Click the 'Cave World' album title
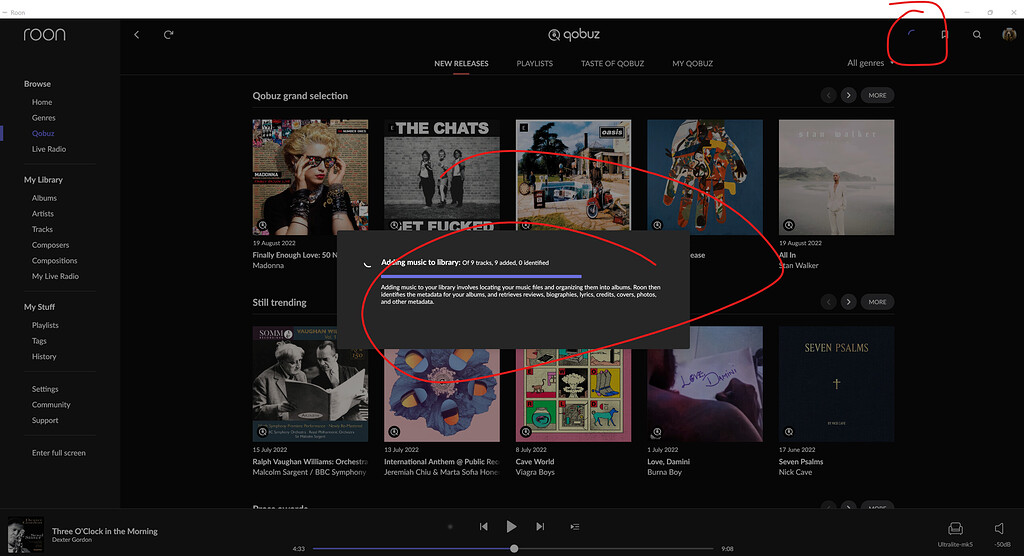1024x556 pixels. pyautogui.click(x=535, y=462)
